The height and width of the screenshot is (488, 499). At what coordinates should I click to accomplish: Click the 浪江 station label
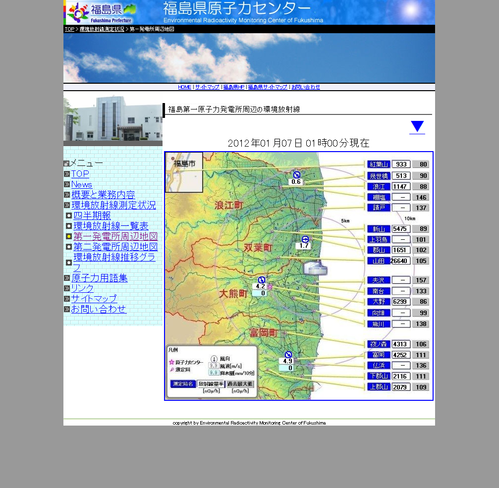point(378,187)
